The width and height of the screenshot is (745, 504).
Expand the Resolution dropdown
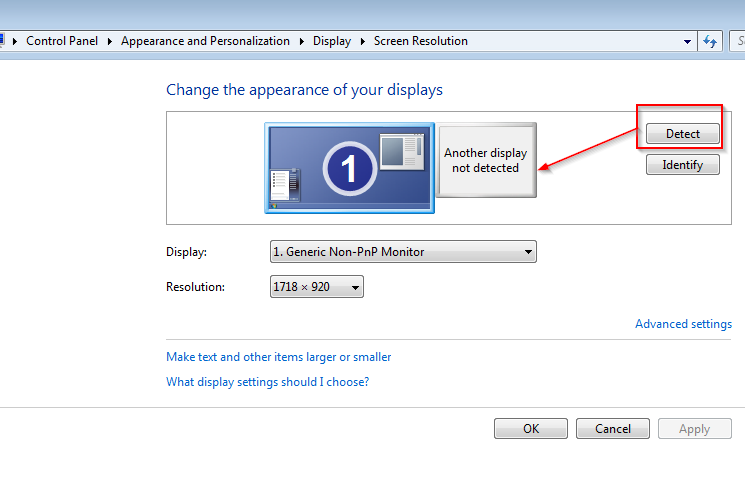pyautogui.click(x=316, y=287)
